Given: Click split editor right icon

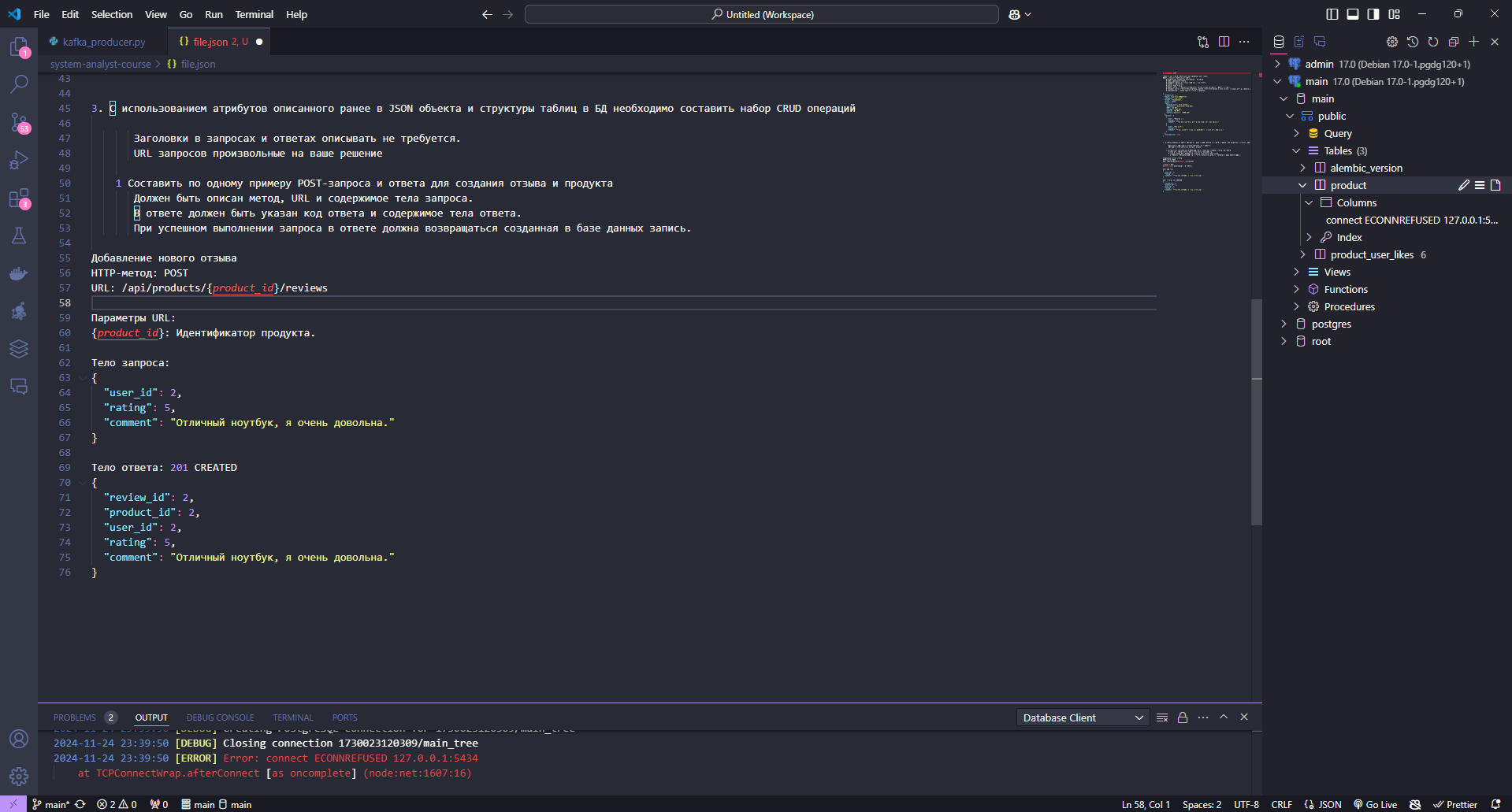Looking at the screenshot, I should (x=1224, y=42).
